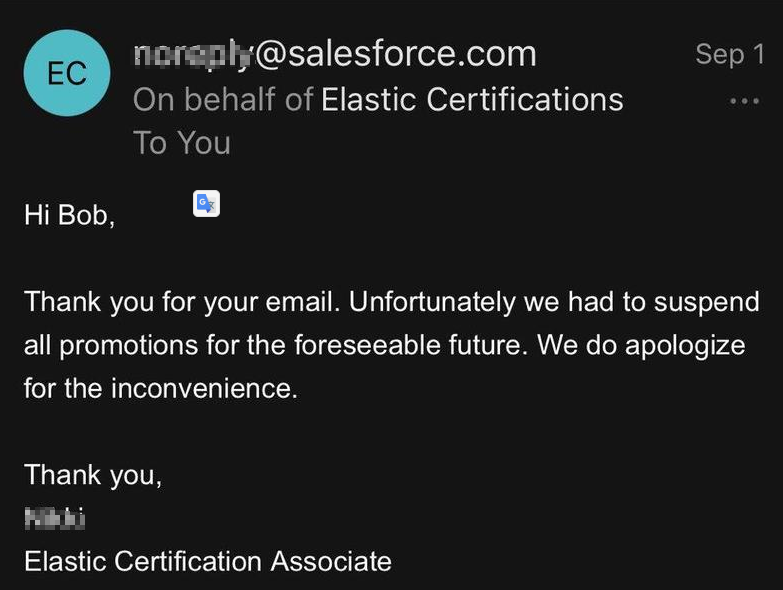The width and height of the screenshot is (783, 590).
Task: Click the "Hi Bob," greeting text
Action: (x=69, y=214)
